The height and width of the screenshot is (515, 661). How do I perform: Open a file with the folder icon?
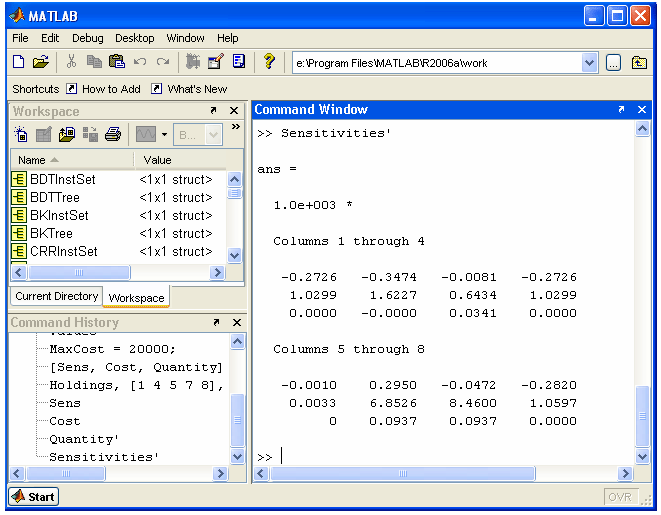41,62
